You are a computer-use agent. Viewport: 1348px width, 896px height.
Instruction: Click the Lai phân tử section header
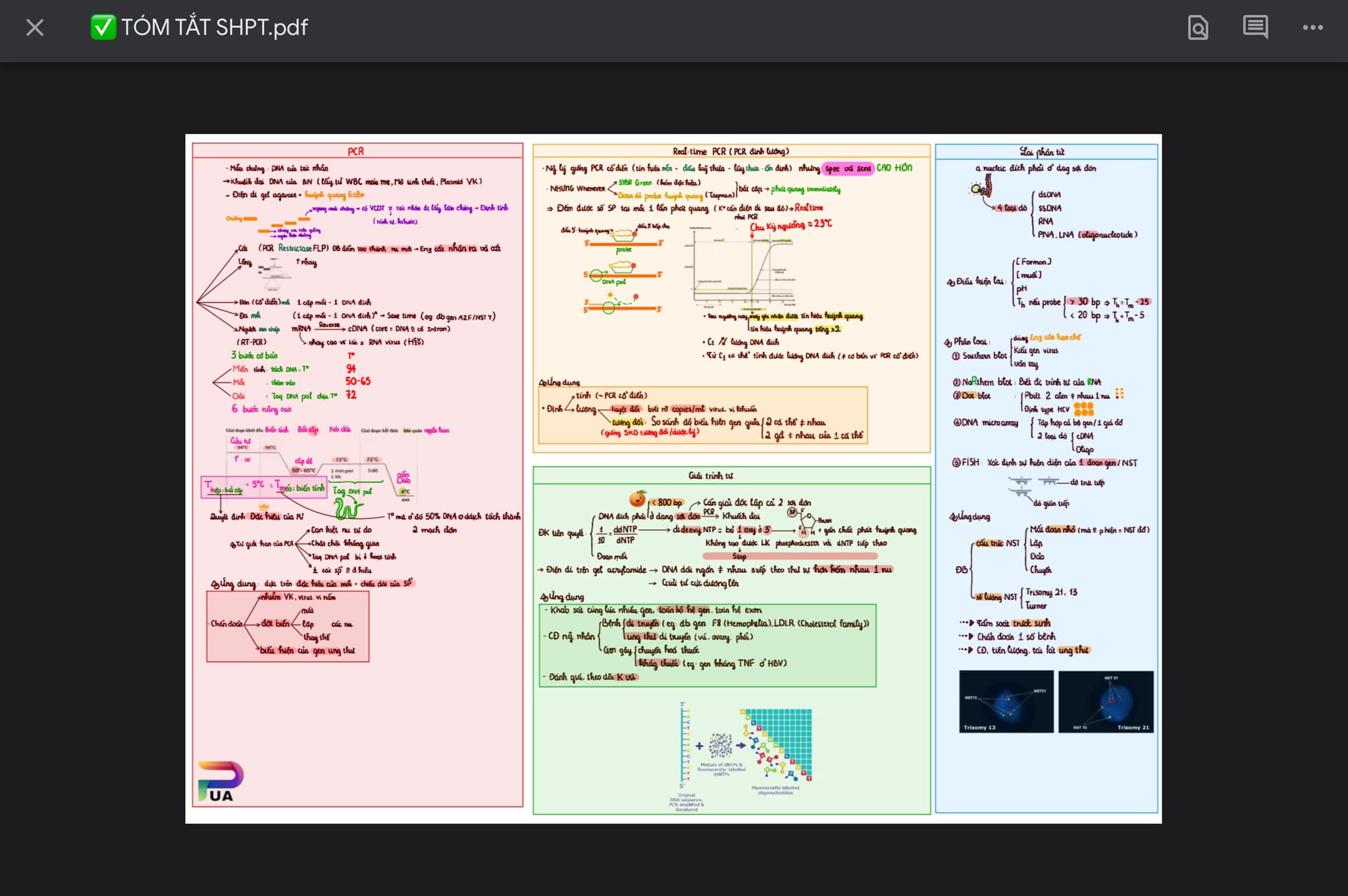[x=1046, y=152]
